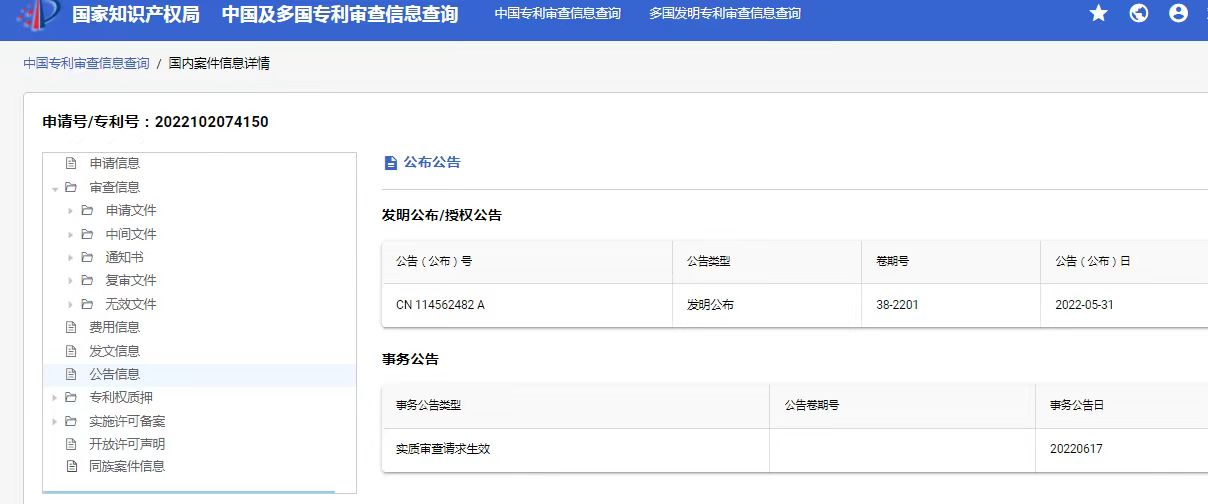Click the folder icon beside 审查信息

coord(71,187)
